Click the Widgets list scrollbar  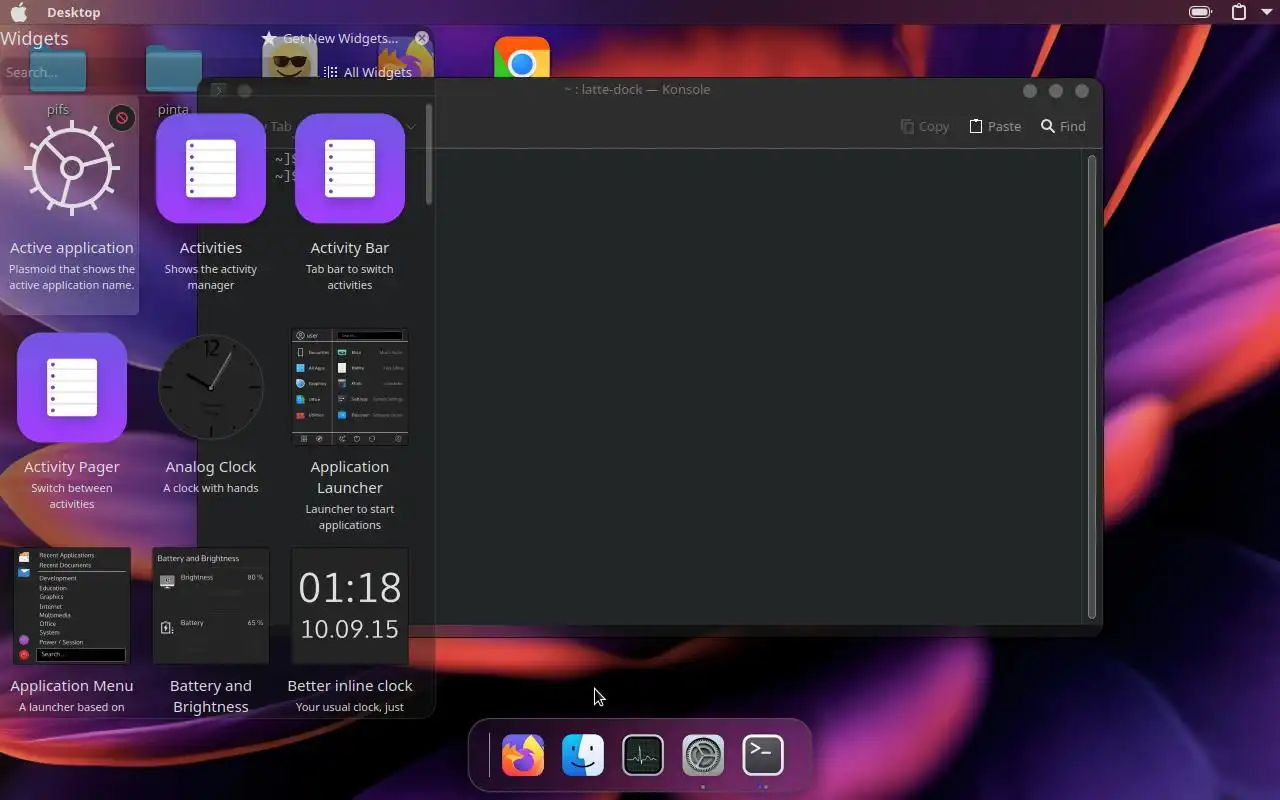tap(429, 155)
